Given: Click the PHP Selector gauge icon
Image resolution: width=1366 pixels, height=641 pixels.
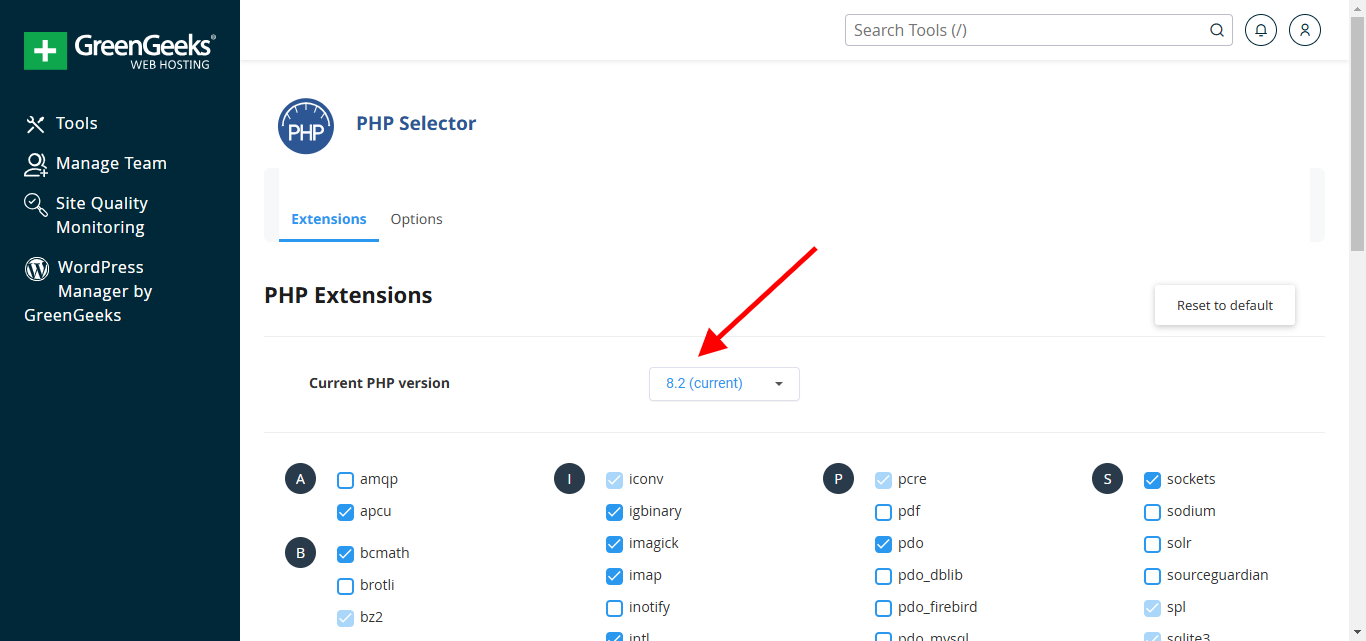Looking at the screenshot, I should click(x=306, y=126).
